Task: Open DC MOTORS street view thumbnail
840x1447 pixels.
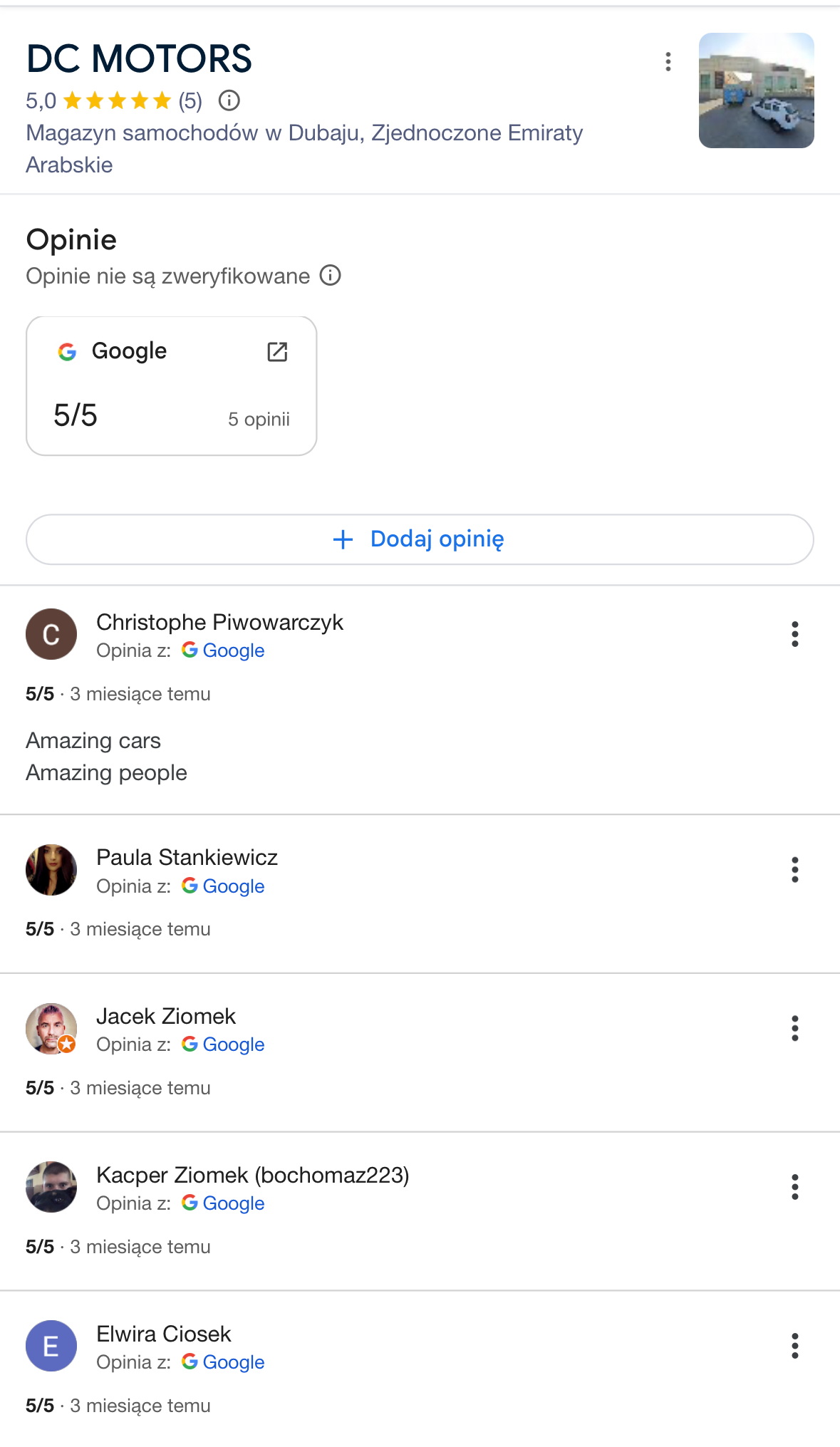Action: coord(756,90)
